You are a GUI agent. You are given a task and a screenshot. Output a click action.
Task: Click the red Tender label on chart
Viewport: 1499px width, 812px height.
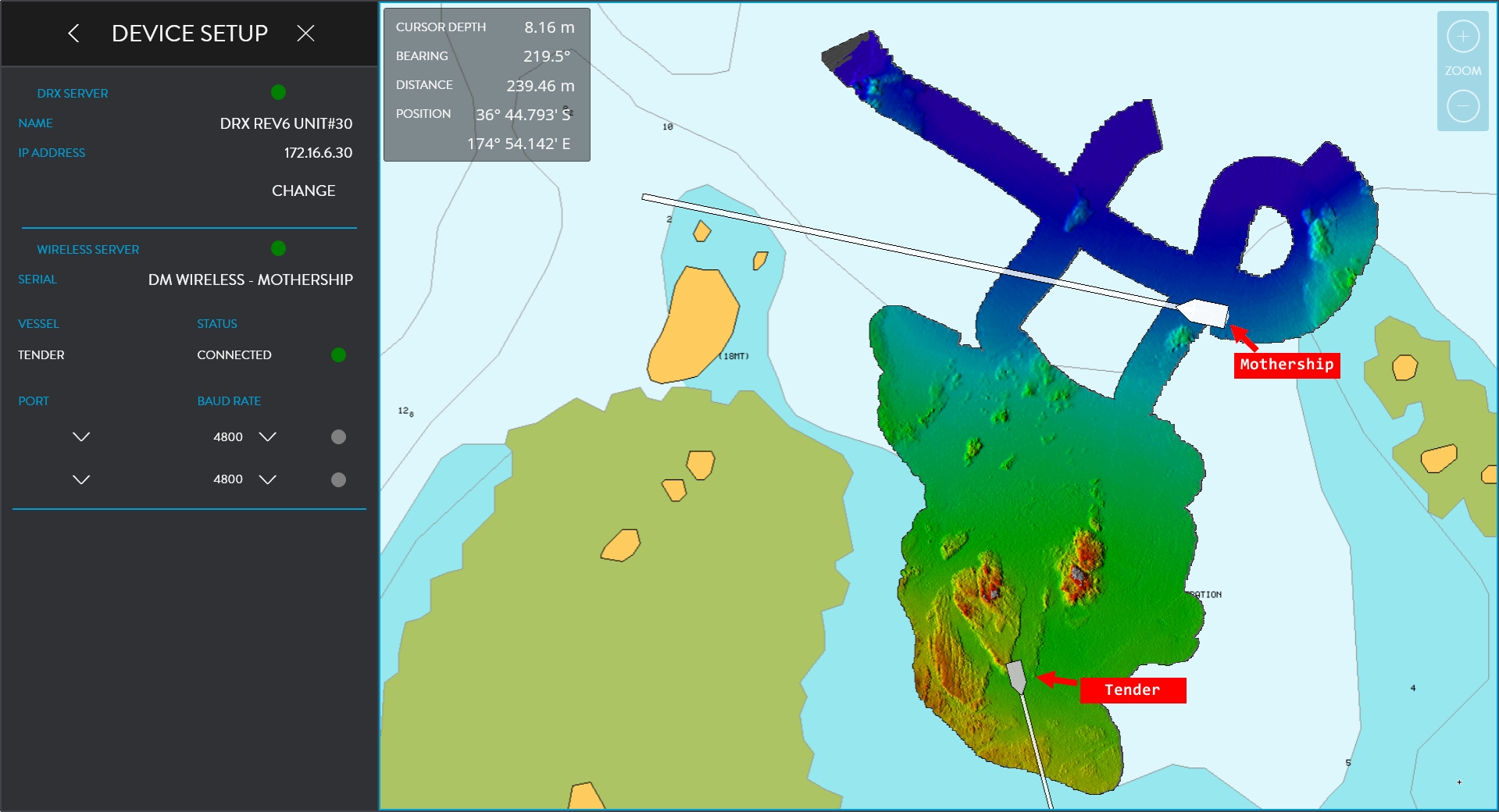[1133, 690]
